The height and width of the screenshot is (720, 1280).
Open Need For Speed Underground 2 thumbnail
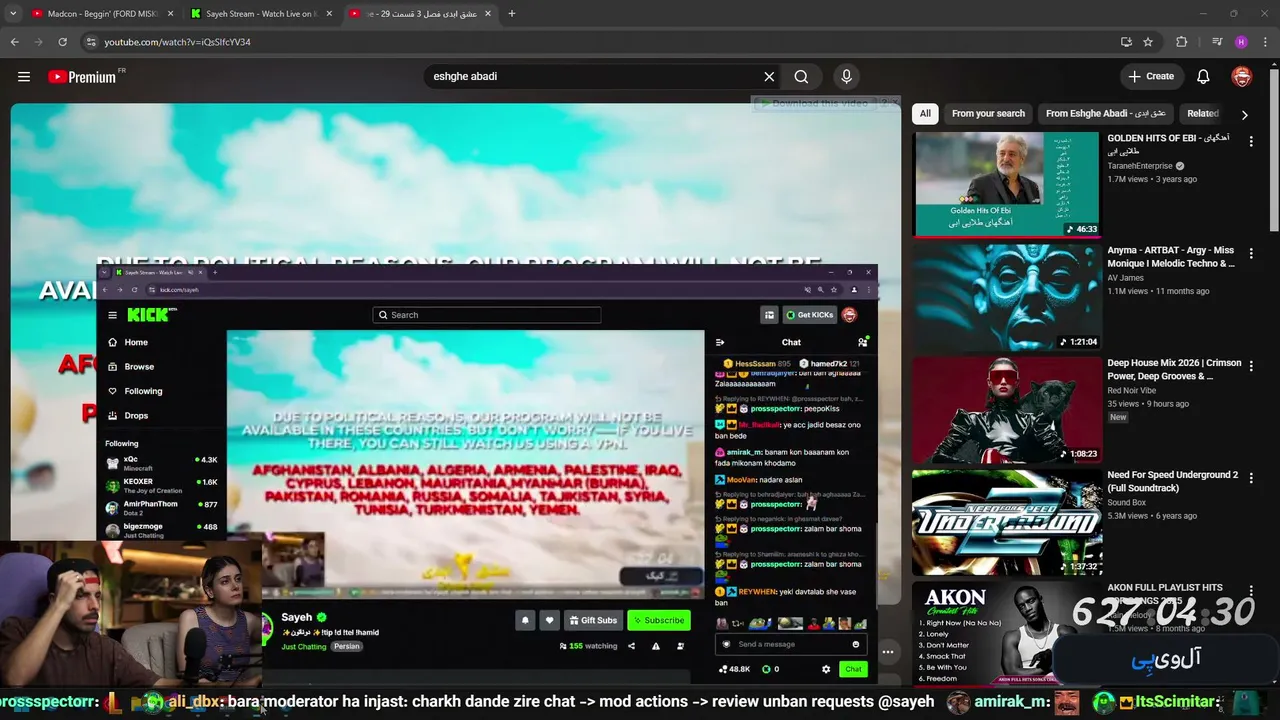click(x=1006, y=522)
